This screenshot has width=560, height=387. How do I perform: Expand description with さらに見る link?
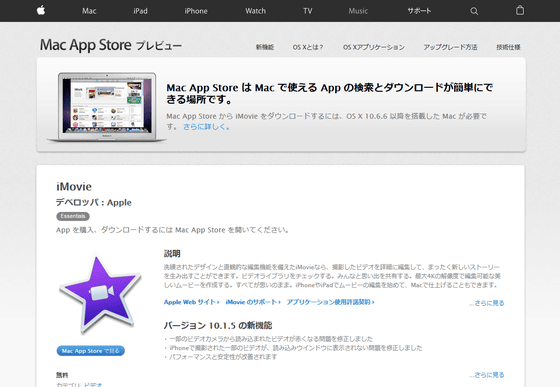point(486,303)
